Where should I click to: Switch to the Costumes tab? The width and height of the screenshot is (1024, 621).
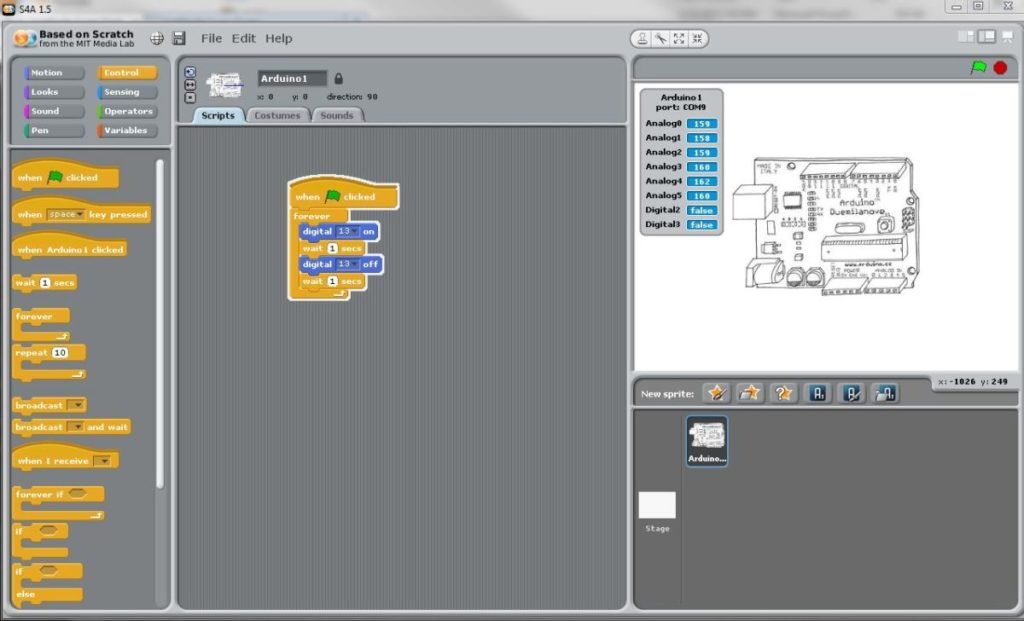click(277, 115)
